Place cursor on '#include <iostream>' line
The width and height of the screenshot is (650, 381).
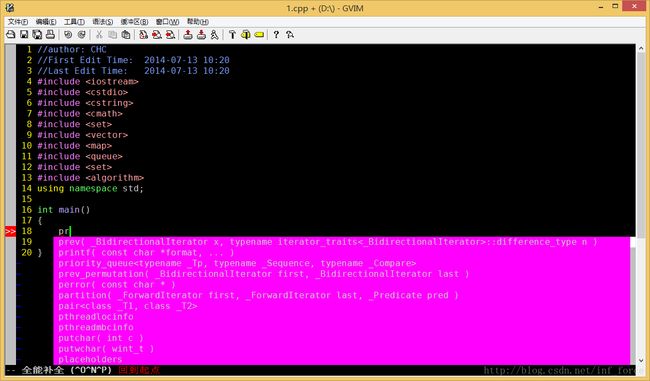pos(88,82)
